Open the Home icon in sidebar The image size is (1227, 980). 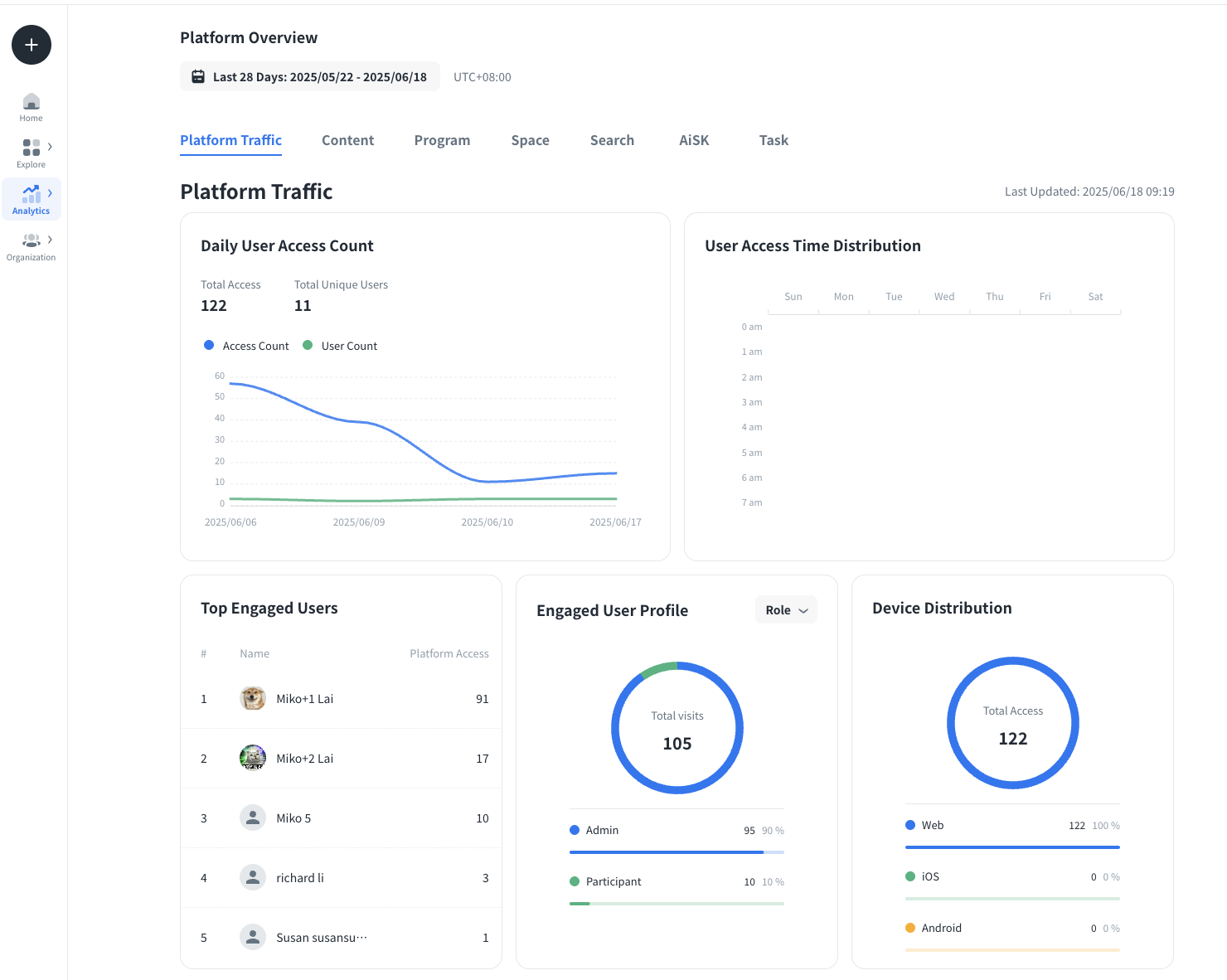[x=32, y=102]
